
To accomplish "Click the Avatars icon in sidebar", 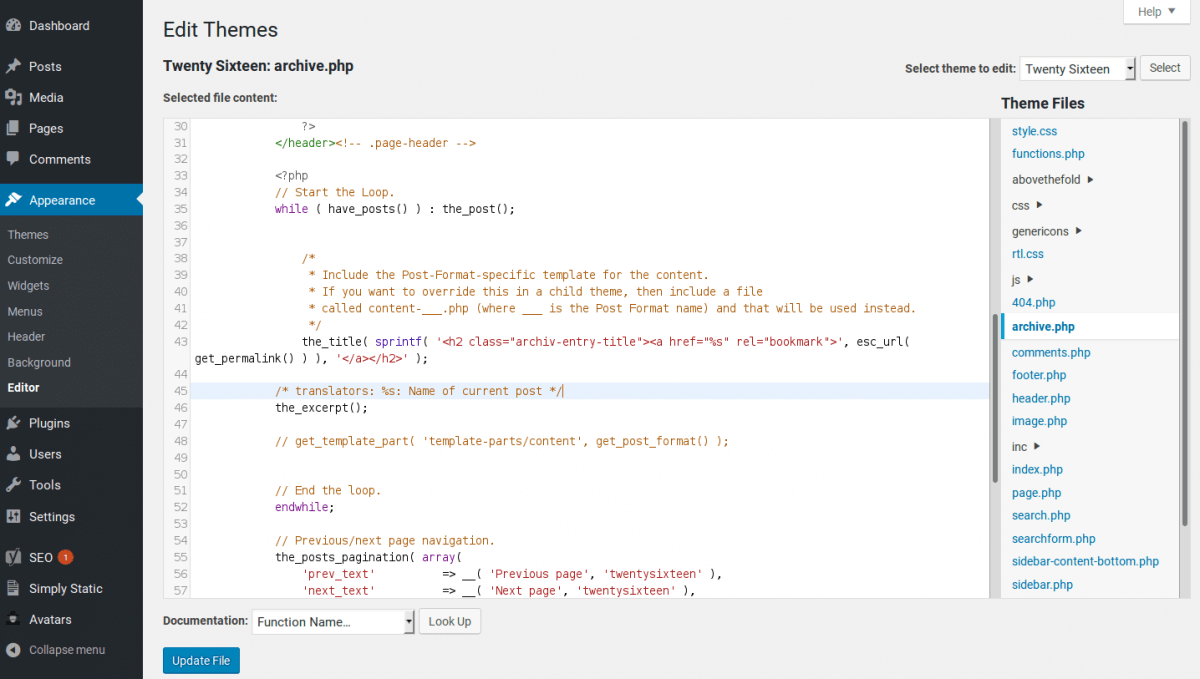I will click(14, 619).
